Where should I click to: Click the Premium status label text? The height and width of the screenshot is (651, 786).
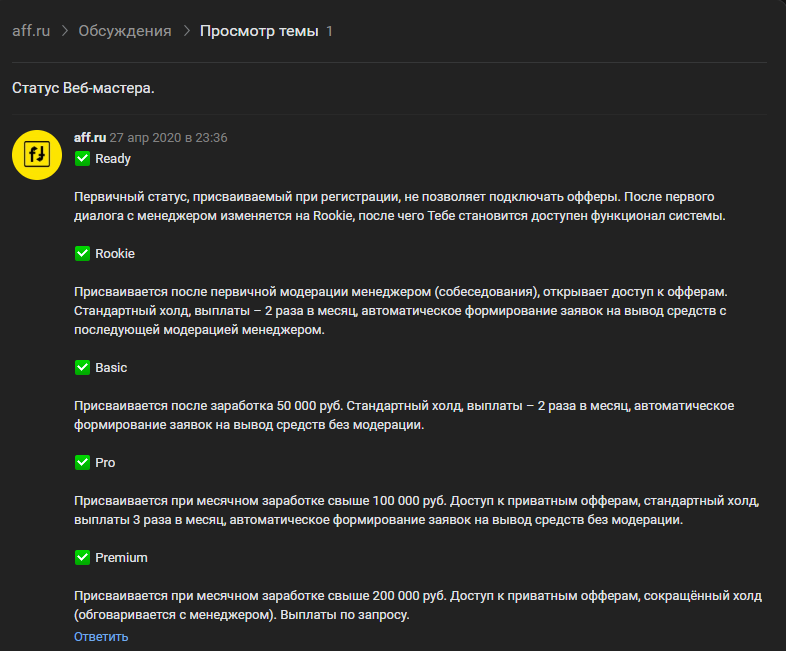(x=121, y=557)
